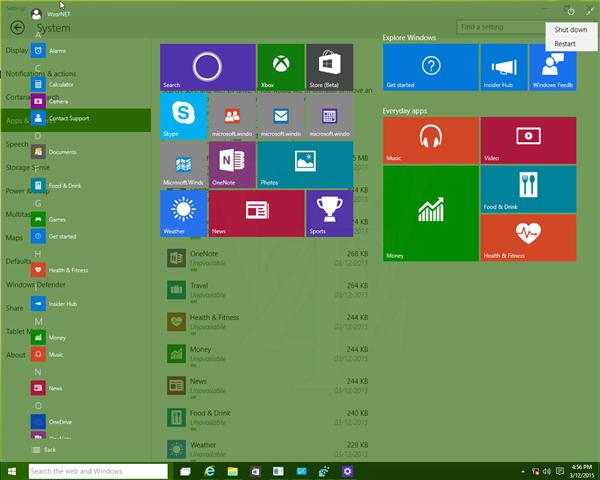Open the Xbox tile
Viewport: 600px width, 480px height.
pos(281,67)
